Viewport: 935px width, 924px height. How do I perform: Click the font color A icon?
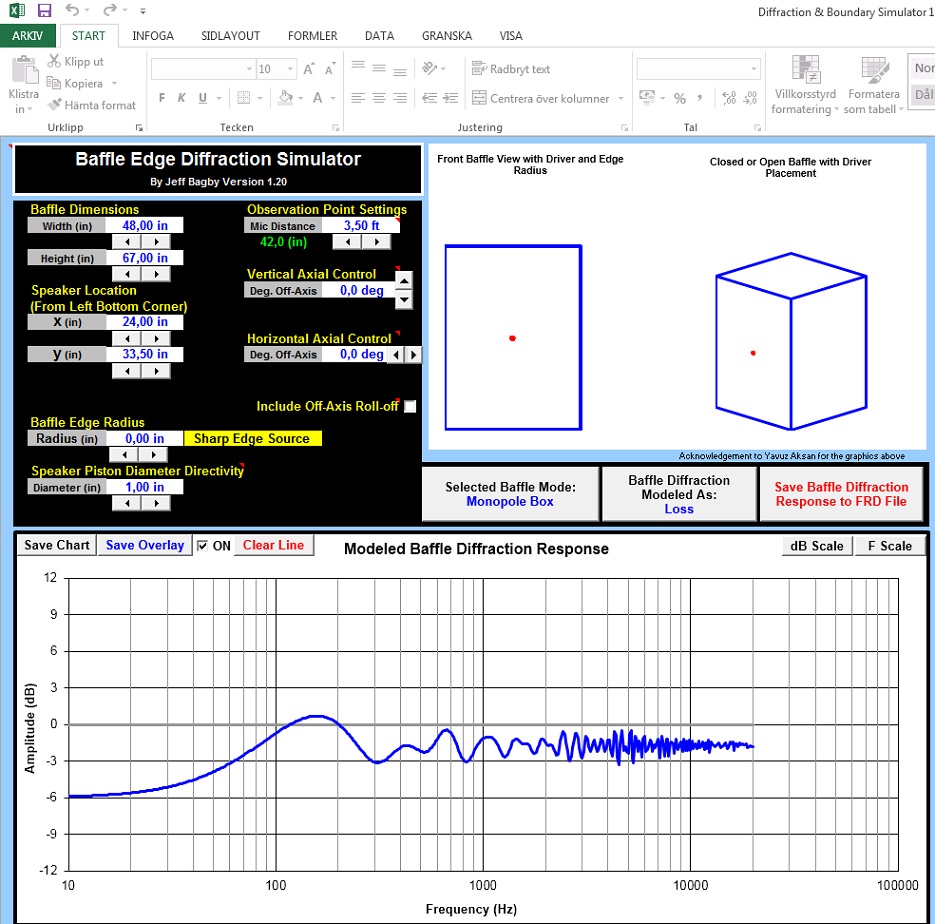318,98
